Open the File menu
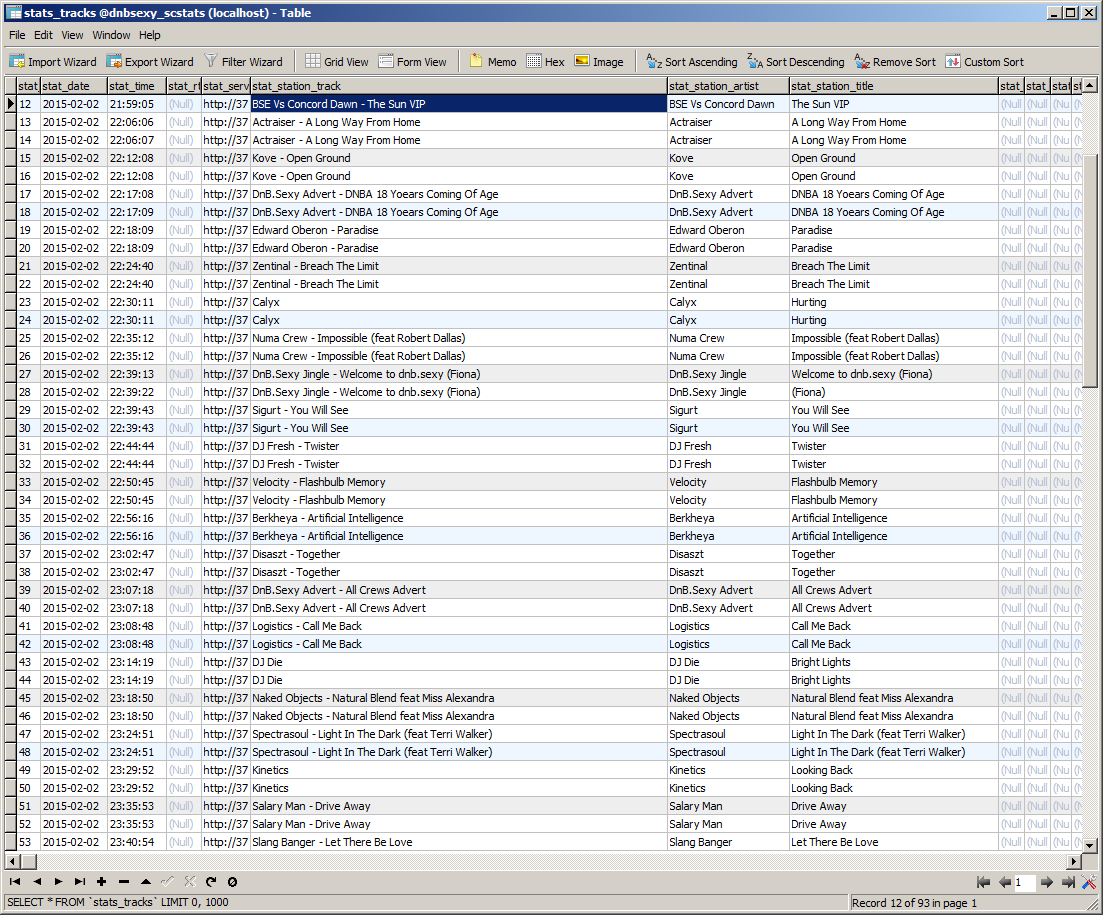This screenshot has height=915, width=1103. point(17,35)
